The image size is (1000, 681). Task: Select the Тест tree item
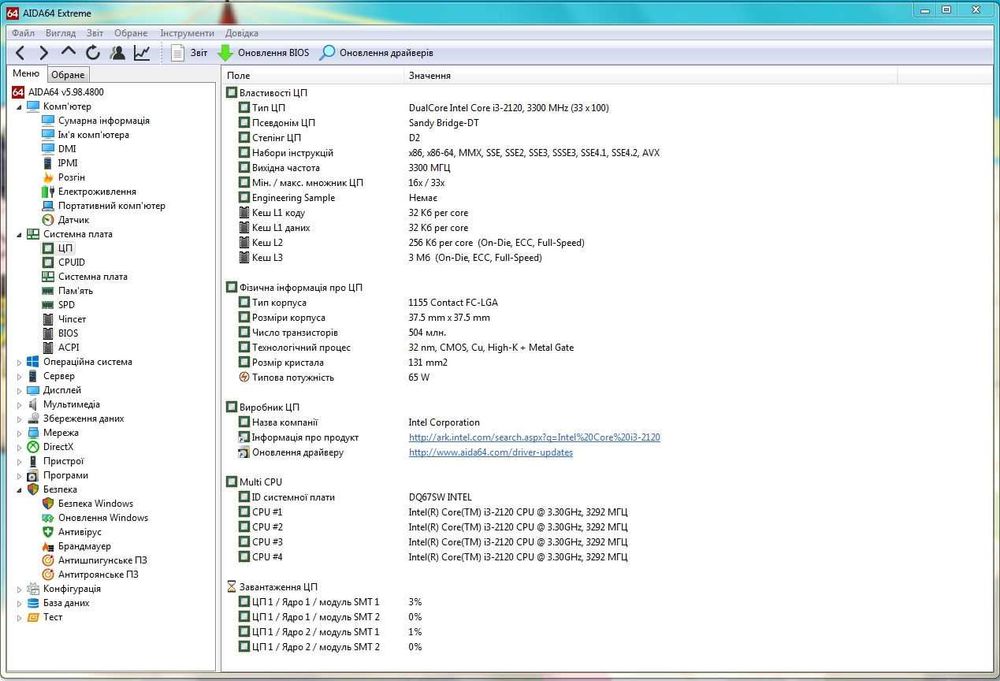(52, 617)
